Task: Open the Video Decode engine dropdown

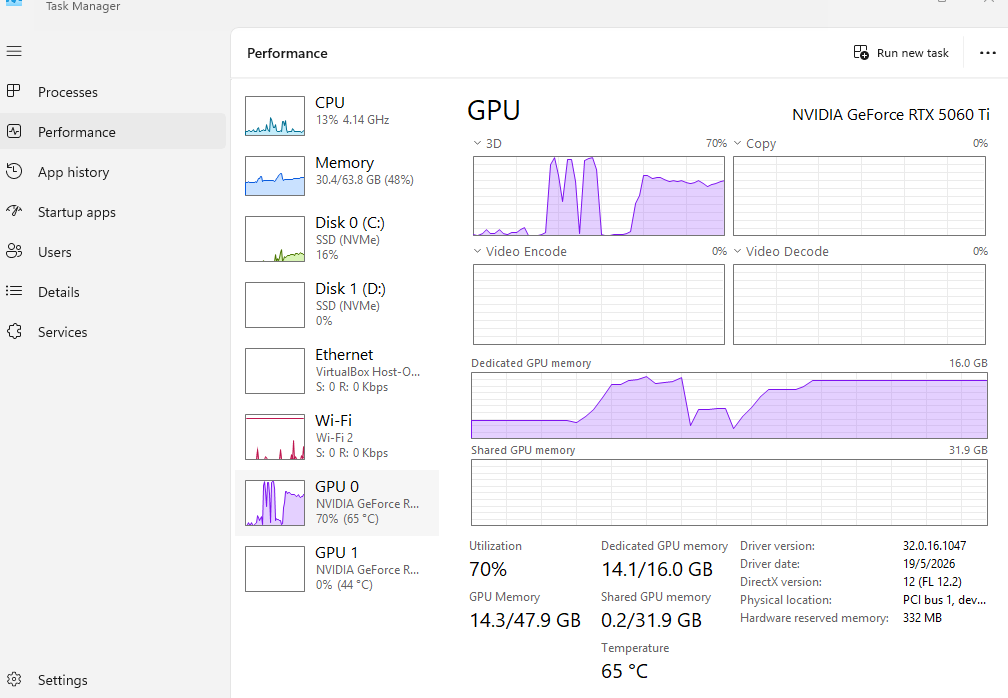Action: coord(737,251)
